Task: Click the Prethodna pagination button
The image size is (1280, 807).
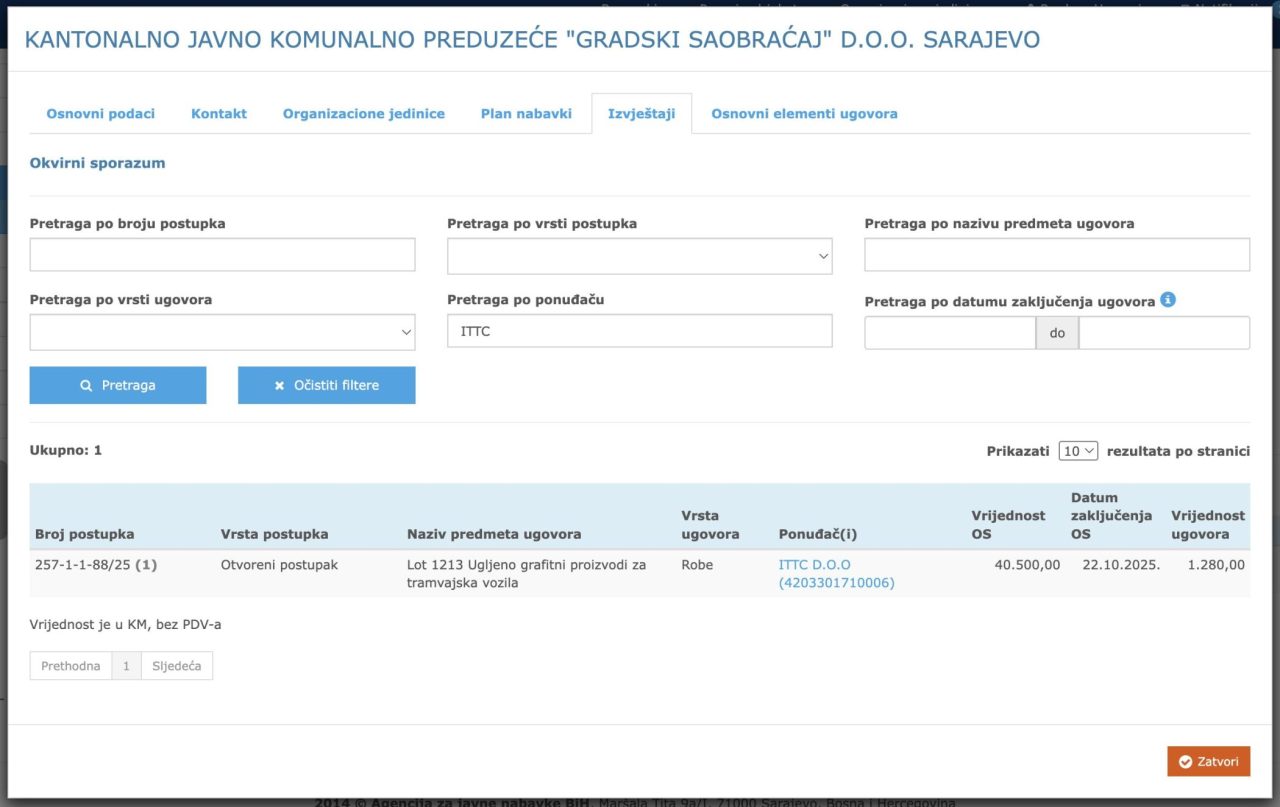Action: [70, 666]
